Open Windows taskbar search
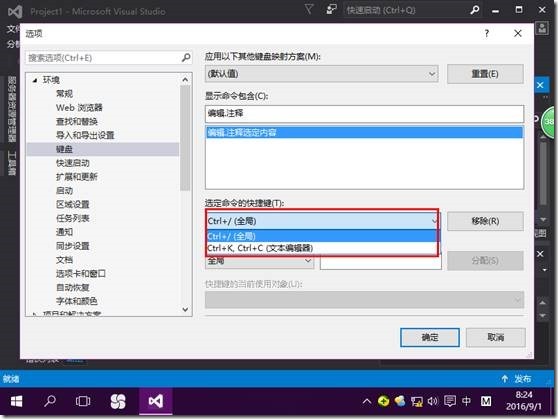Screen dimensions: 558x419 pos(49,402)
